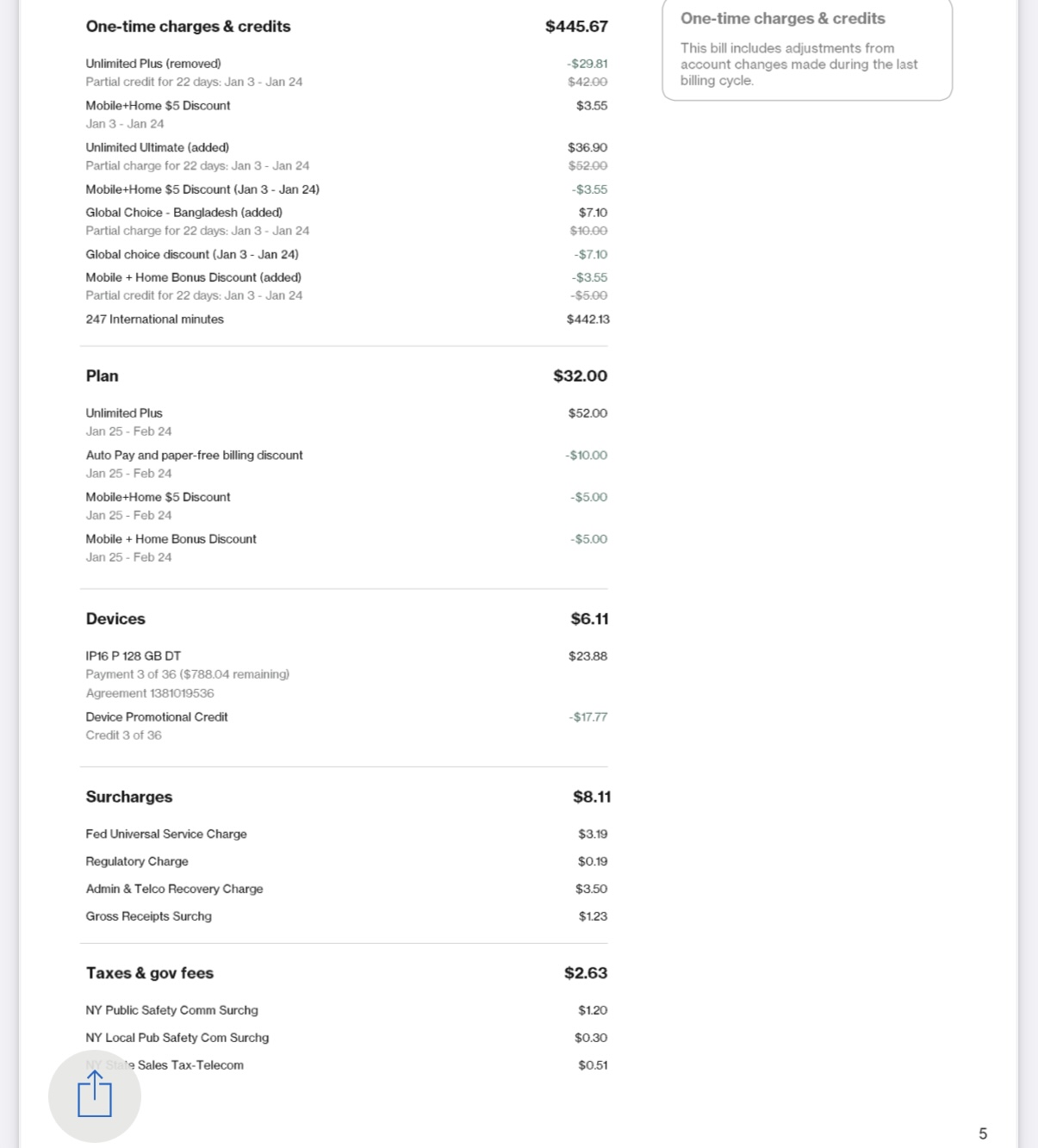Click the Devices section heading

click(x=115, y=619)
